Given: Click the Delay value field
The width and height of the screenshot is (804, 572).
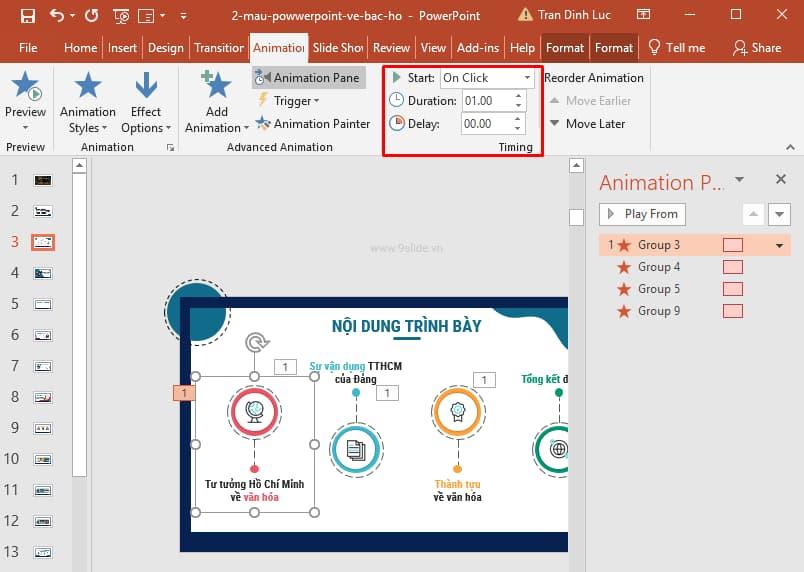Looking at the screenshot, I should pos(486,124).
